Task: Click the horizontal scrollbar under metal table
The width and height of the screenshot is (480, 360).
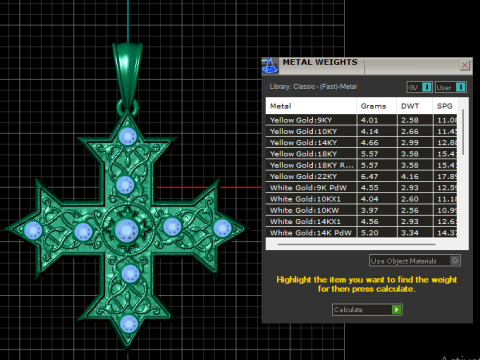Action: coord(356,244)
